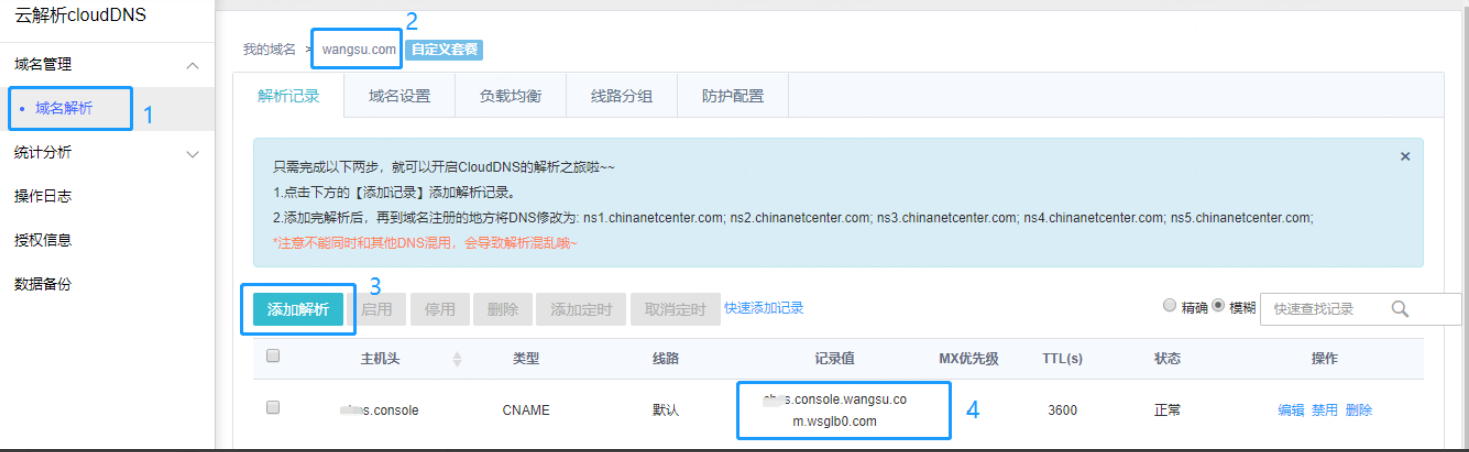Click the 取消定时 button
The height and width of the screenshot is (452, 1469).
coord(675,310)
